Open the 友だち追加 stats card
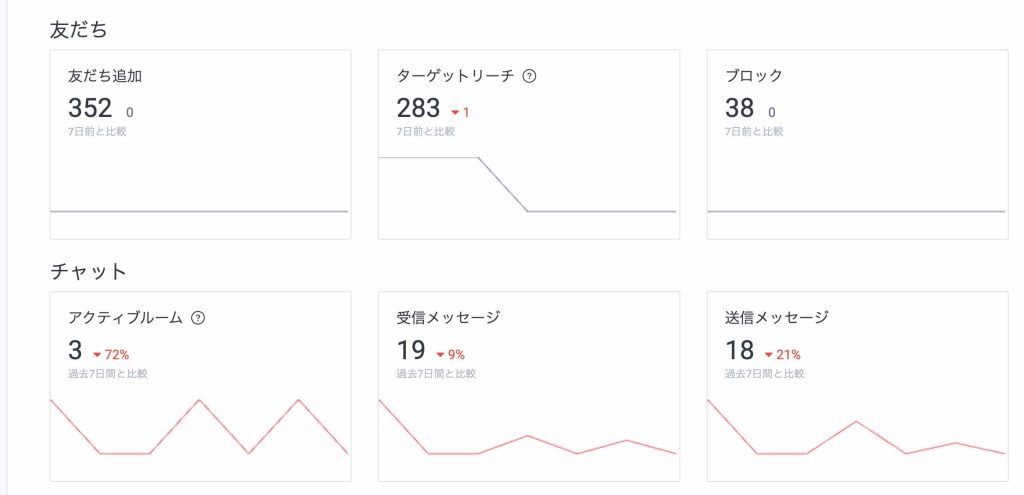The width and height of the screenshot is (1024, 495). click(x=200, y=144)
